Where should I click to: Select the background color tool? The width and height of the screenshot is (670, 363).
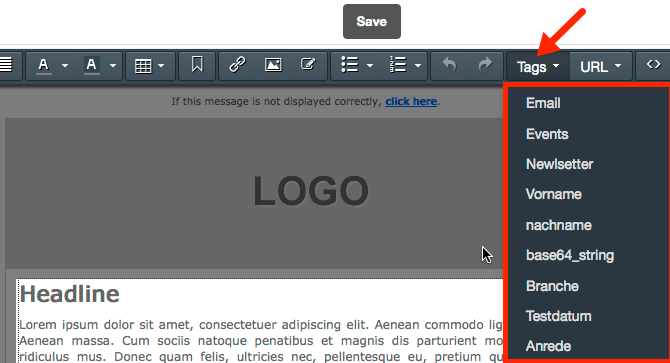coord(91,66)
